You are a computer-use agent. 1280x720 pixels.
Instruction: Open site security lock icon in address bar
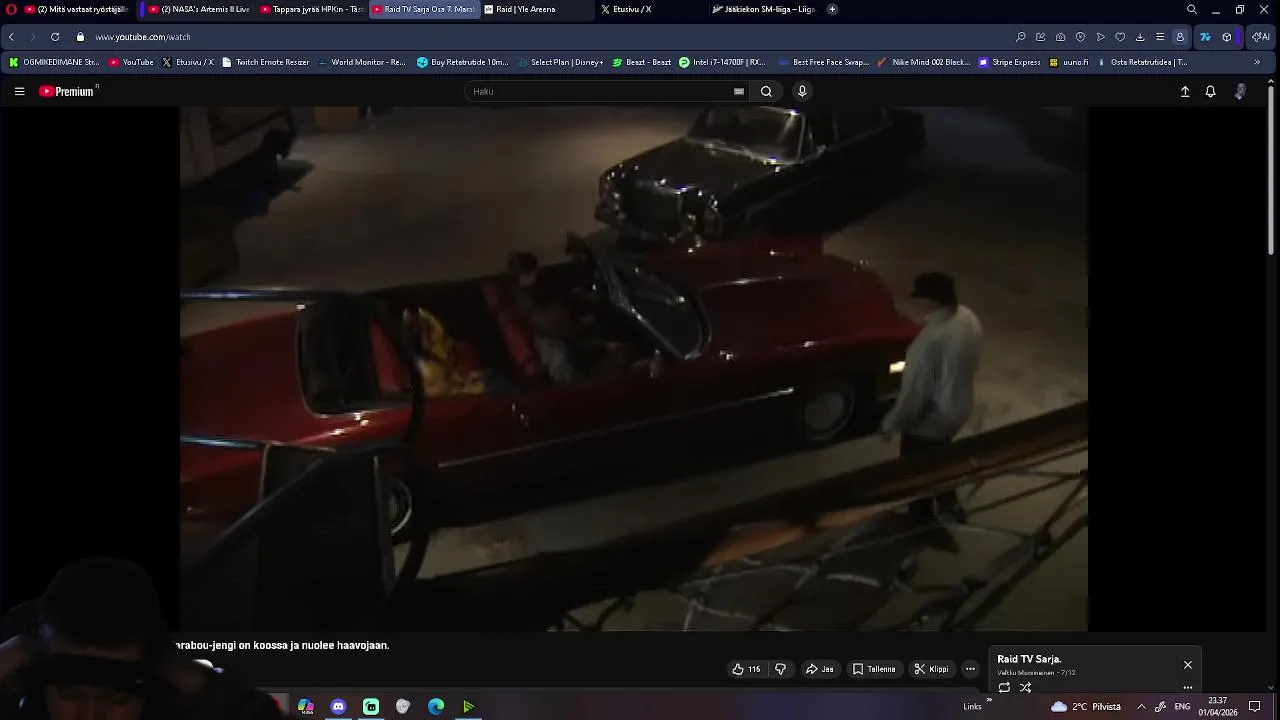pyautogui.click(x=80, y=37)
